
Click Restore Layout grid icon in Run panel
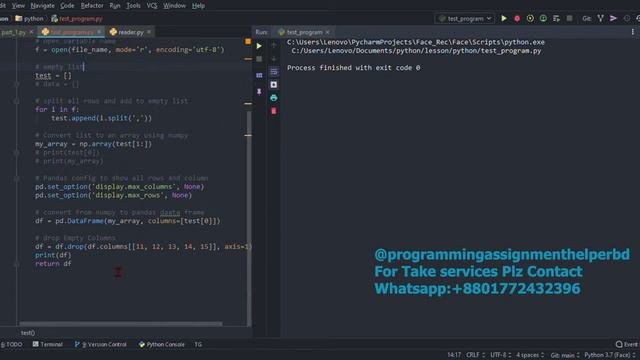coord(259,76)
